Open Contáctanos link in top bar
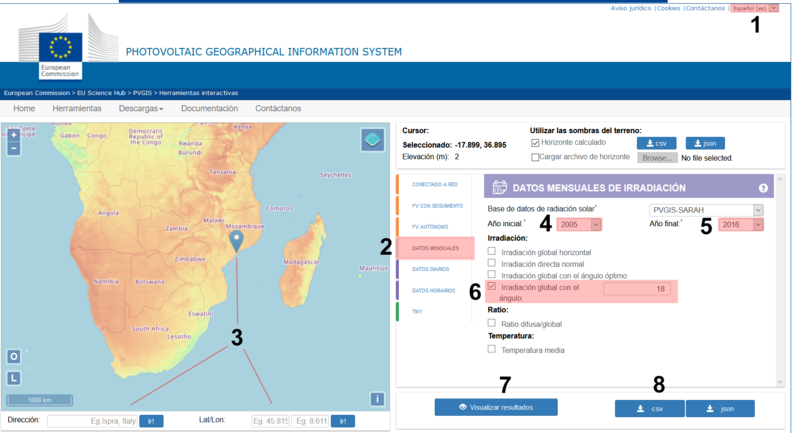Screen dimensions: 800x433 click(x=705, y=8)
